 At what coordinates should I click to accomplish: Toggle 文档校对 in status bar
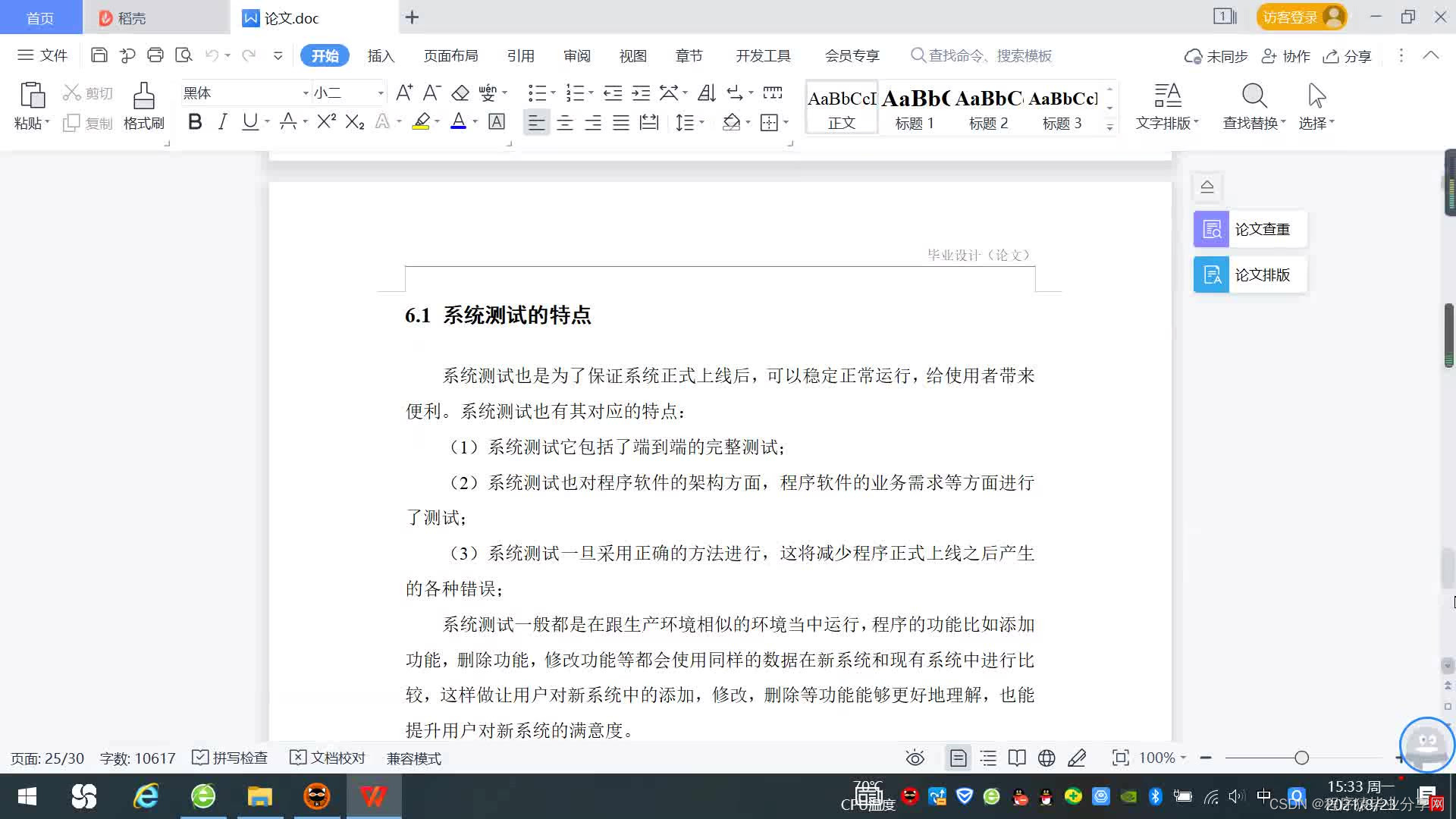click(x=328, y=758)
